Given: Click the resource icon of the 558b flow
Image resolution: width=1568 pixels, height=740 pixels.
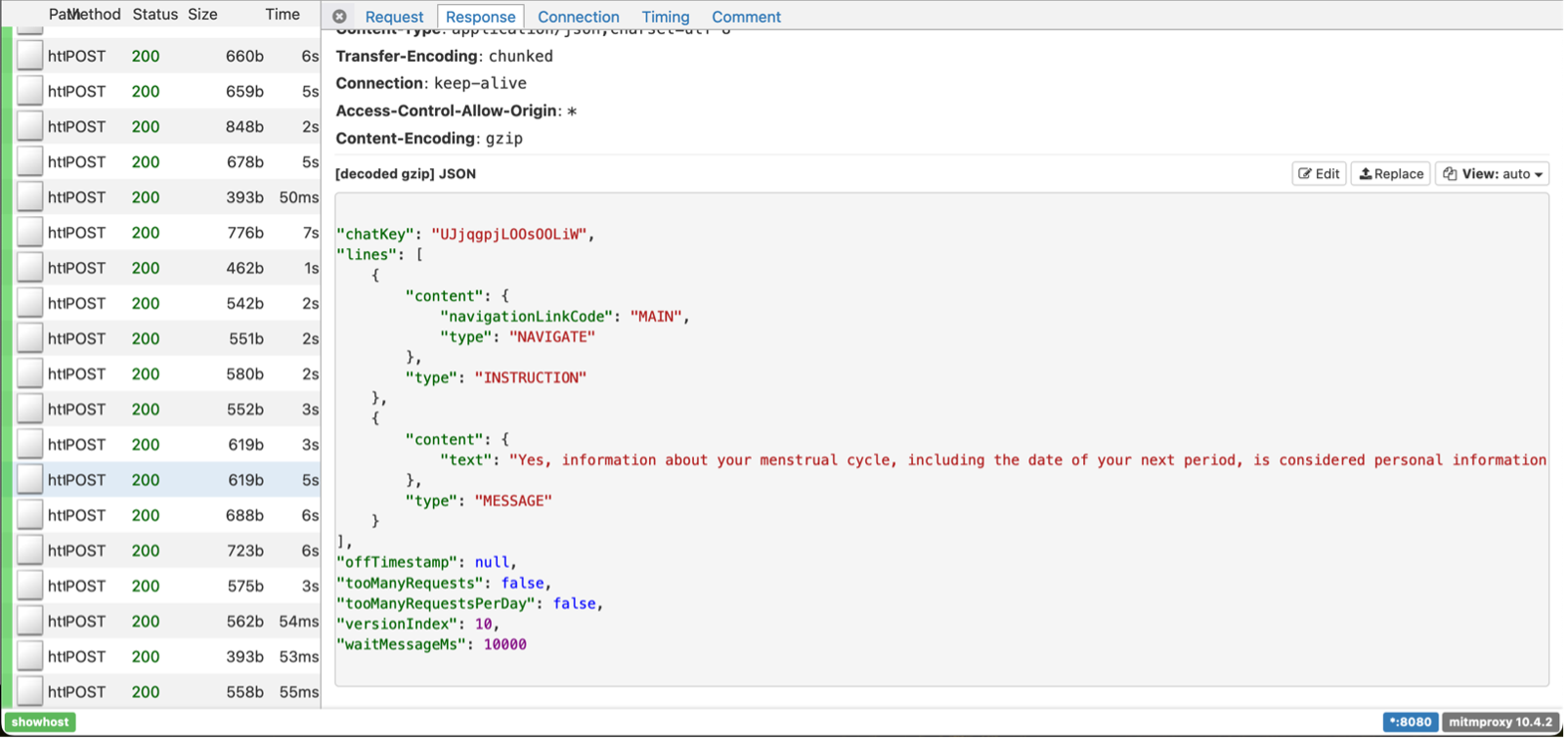Looking at the screenshot, I should [30, 691].
